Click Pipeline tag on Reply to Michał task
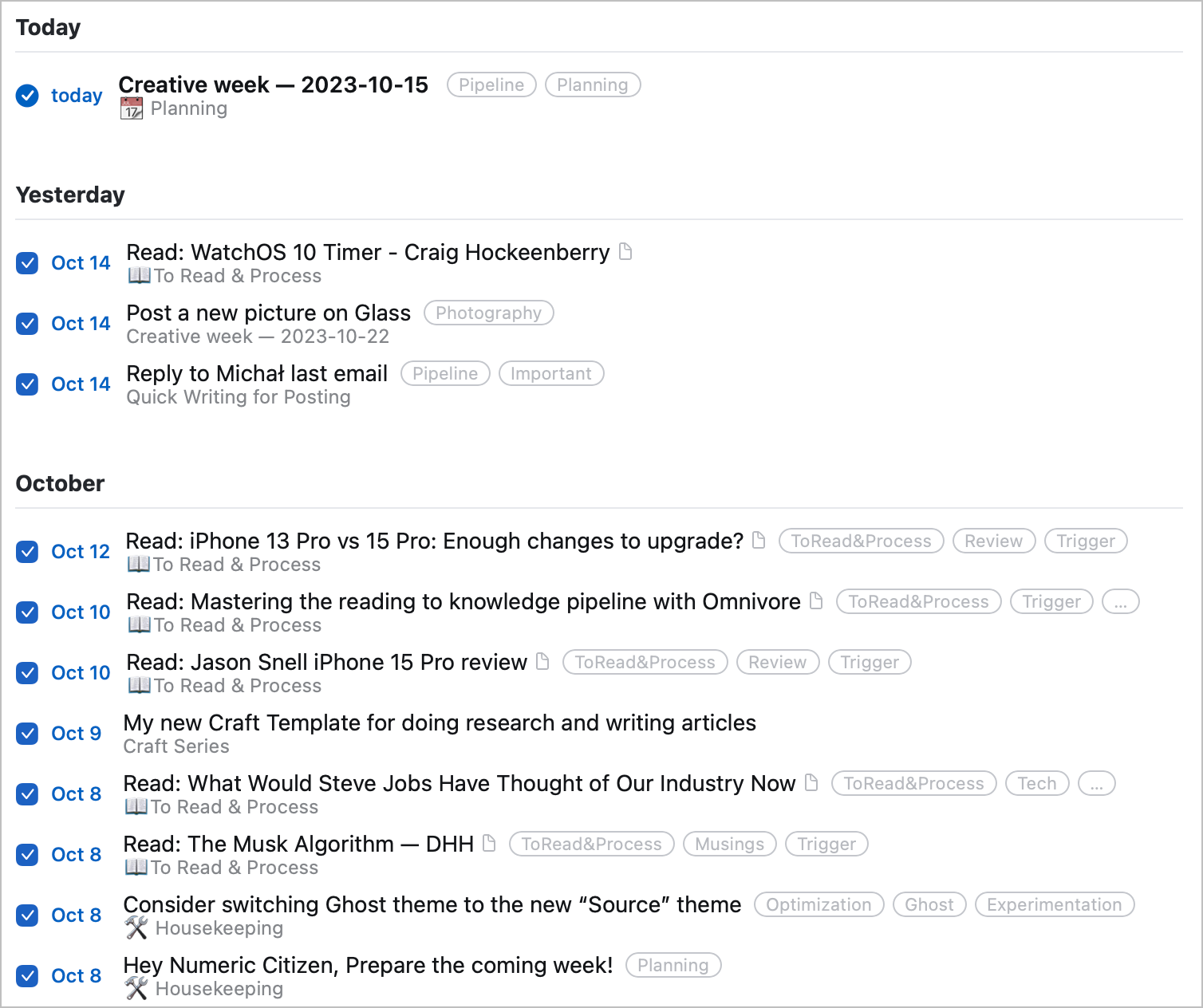The height and width of the screenshot is (1008, 1203). (445, 374)
